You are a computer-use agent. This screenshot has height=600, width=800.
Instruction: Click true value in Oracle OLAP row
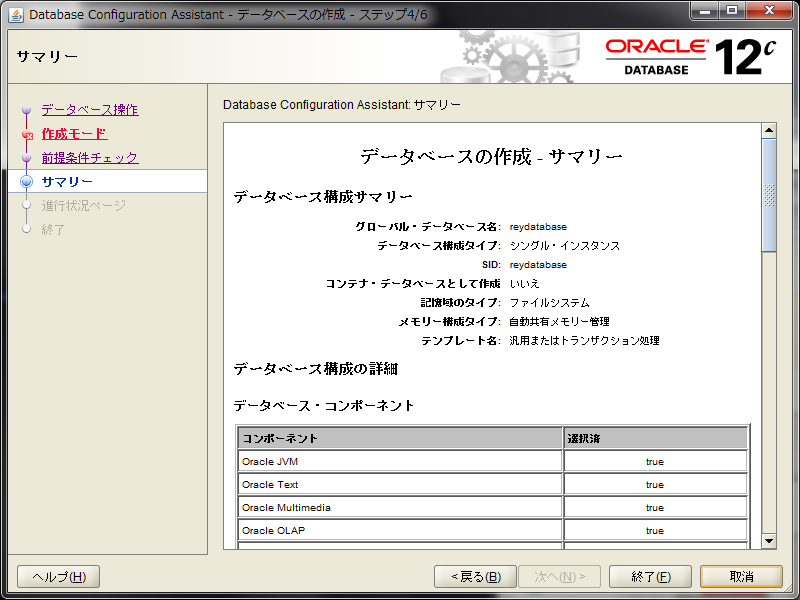tap(655, 531)
